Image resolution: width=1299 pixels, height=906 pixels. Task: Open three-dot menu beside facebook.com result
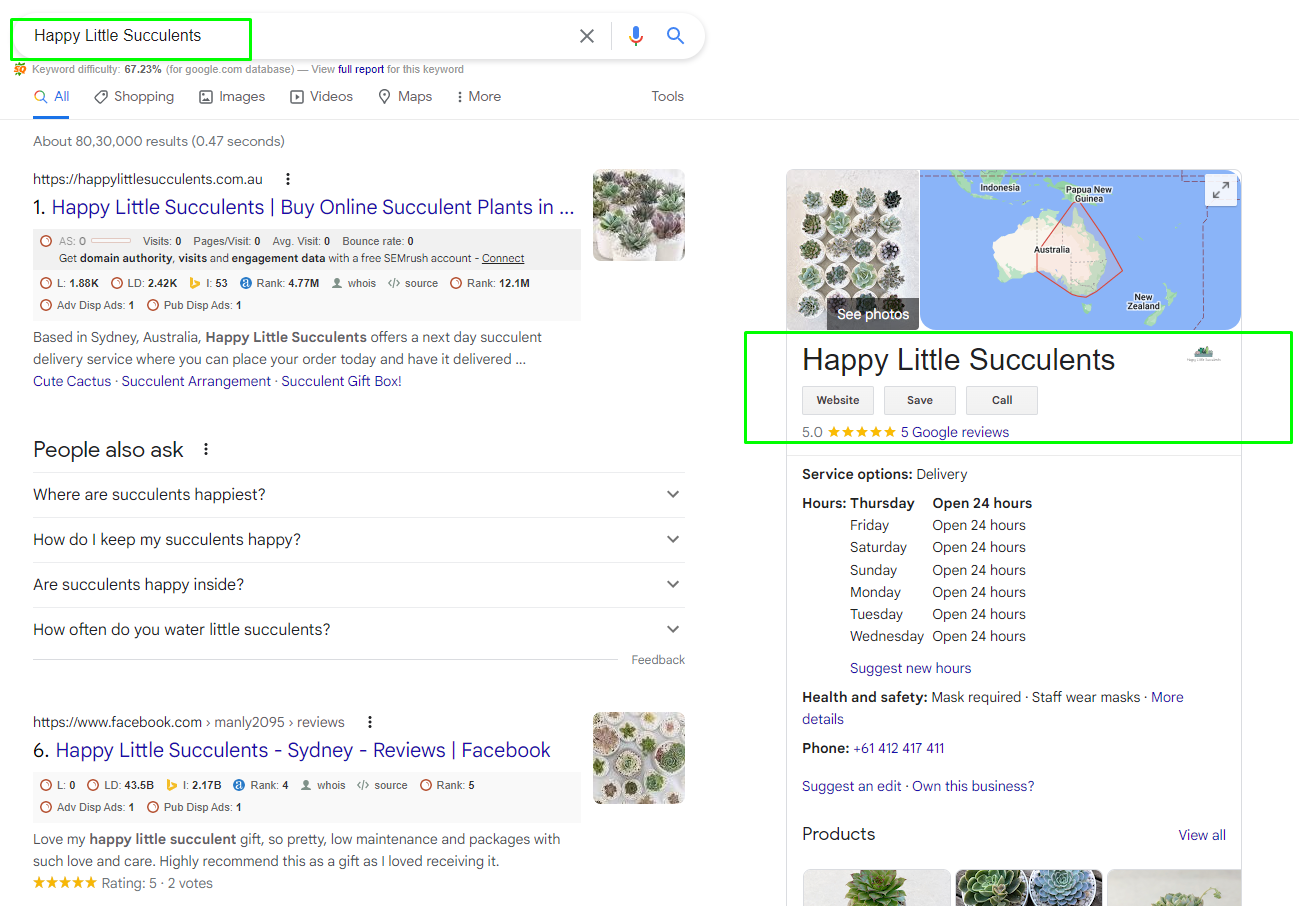(370, 722)
